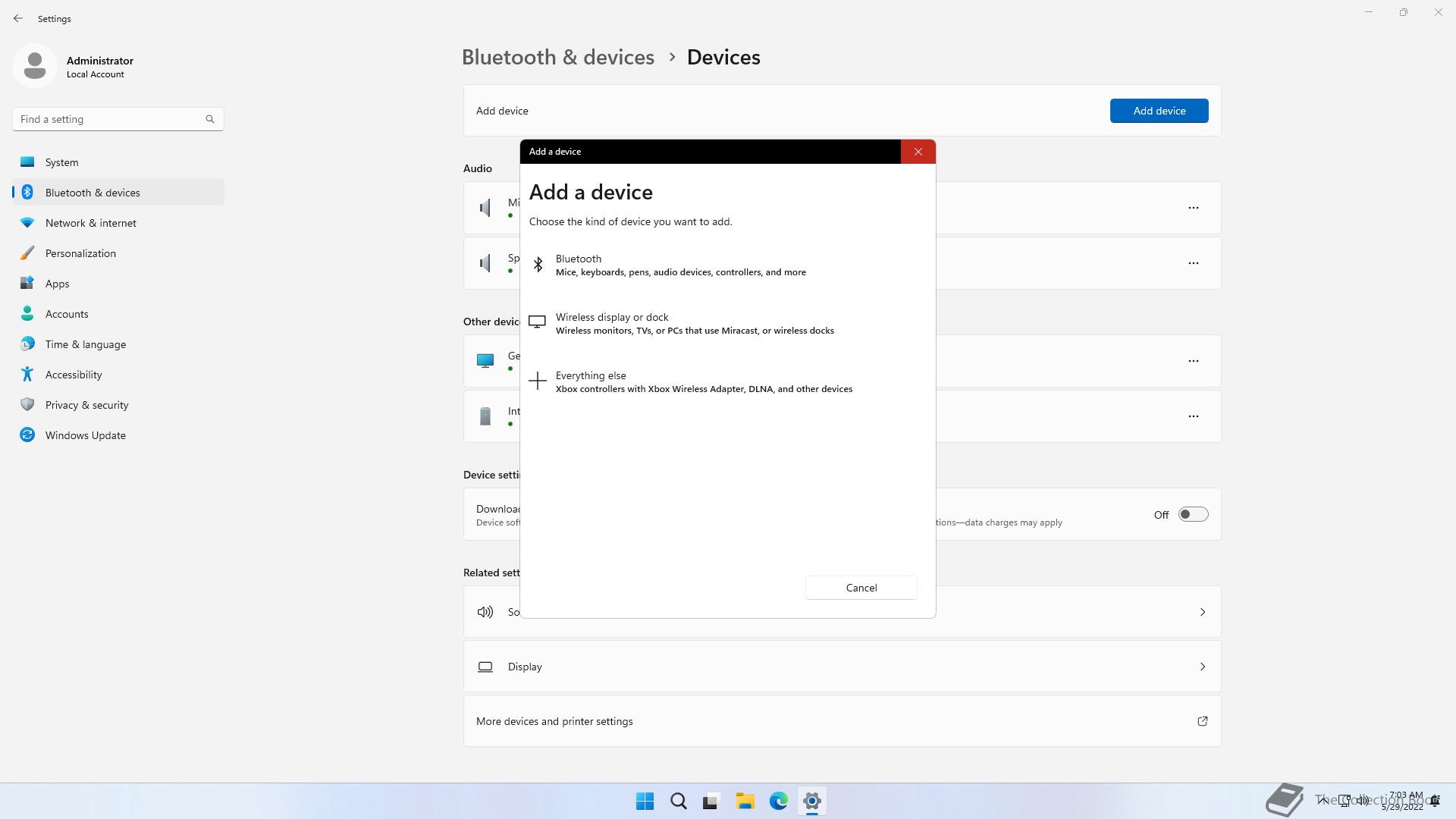This screenshot has height=819, width=1456.
Task: Open File Explorer from taskbar
Action: 745,801
